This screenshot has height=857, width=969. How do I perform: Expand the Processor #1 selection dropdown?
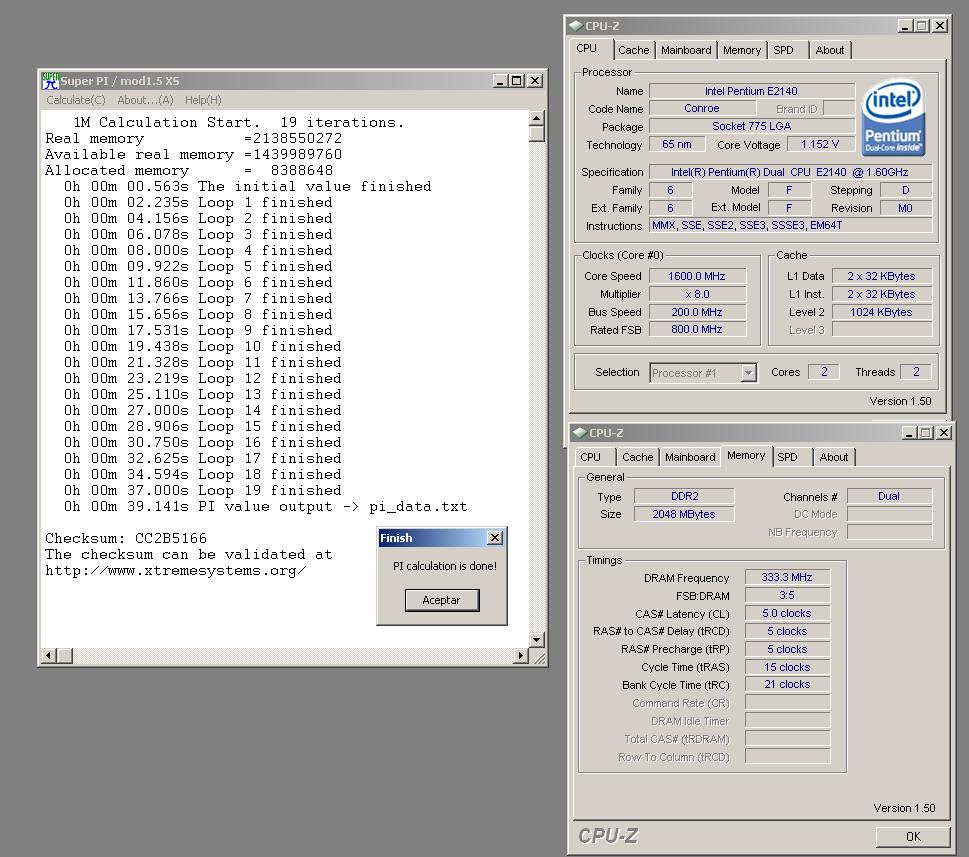tap(748, 373)
